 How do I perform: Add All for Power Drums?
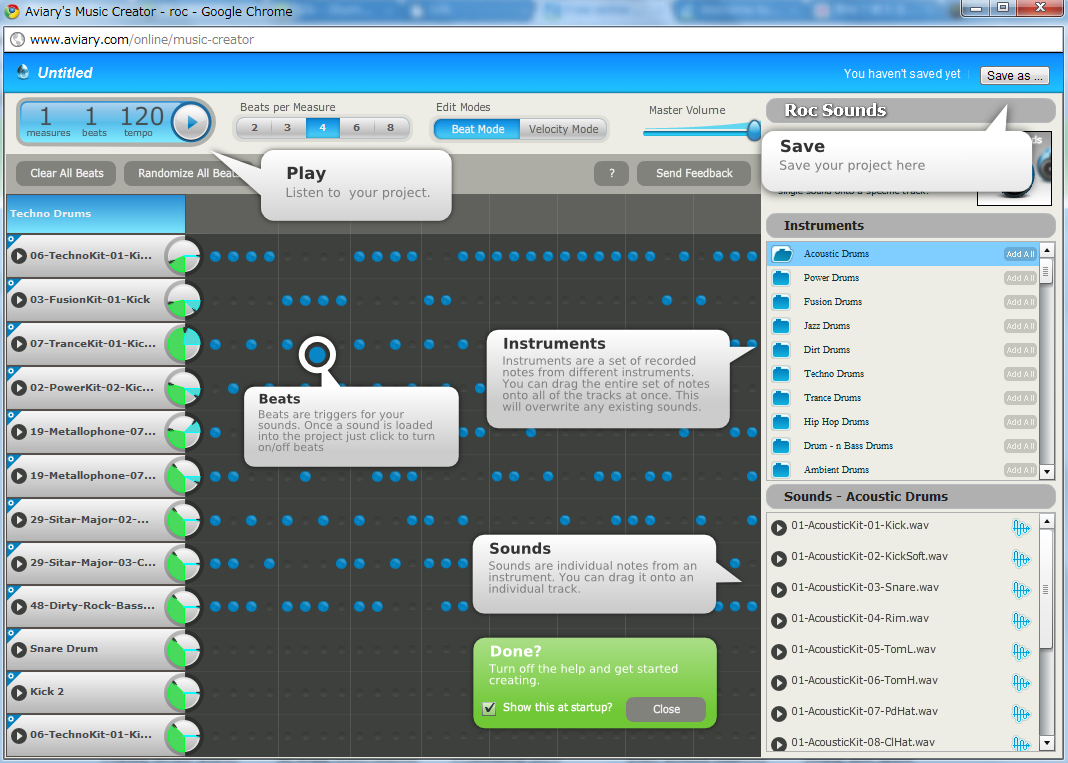click(1020, 278)
